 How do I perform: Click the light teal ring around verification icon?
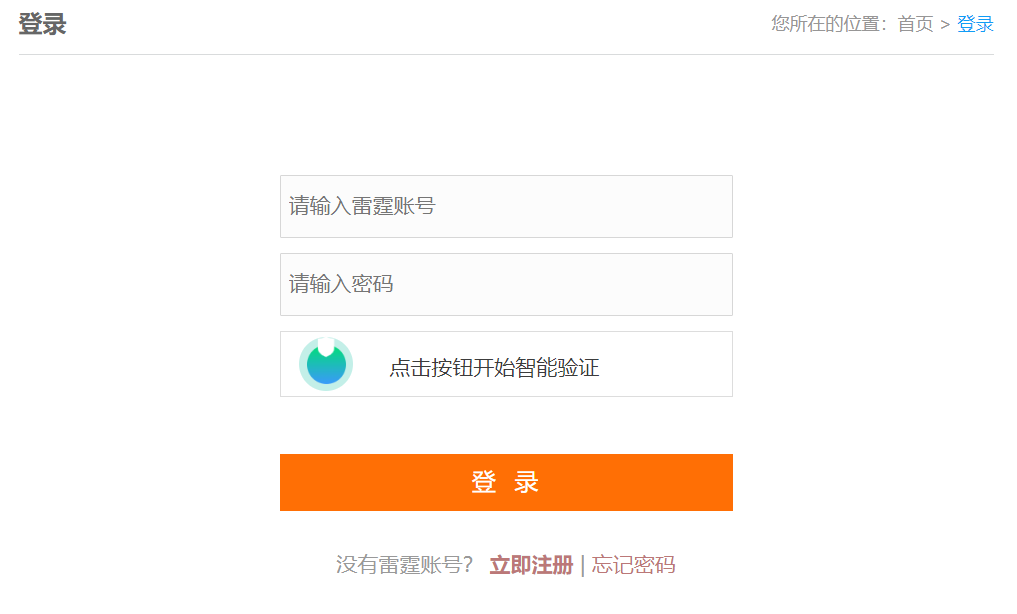(303, 364)
